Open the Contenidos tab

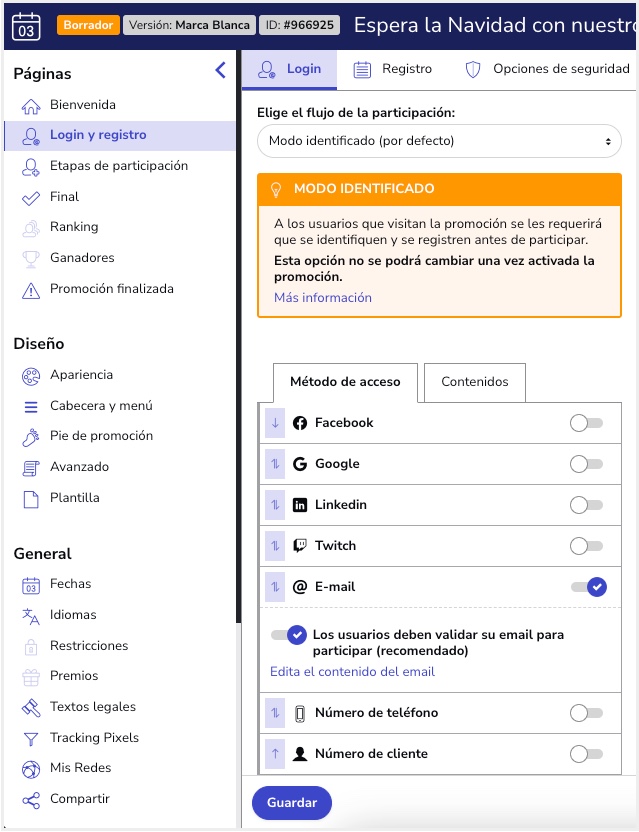[x=475, y=382]
